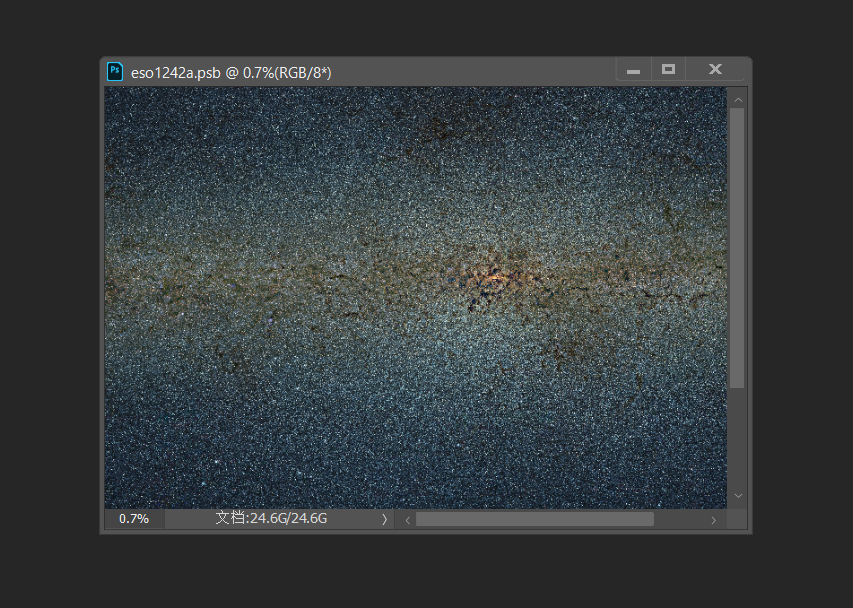Click the vertical scrollbar up arrow

click(x=738, y=99)
